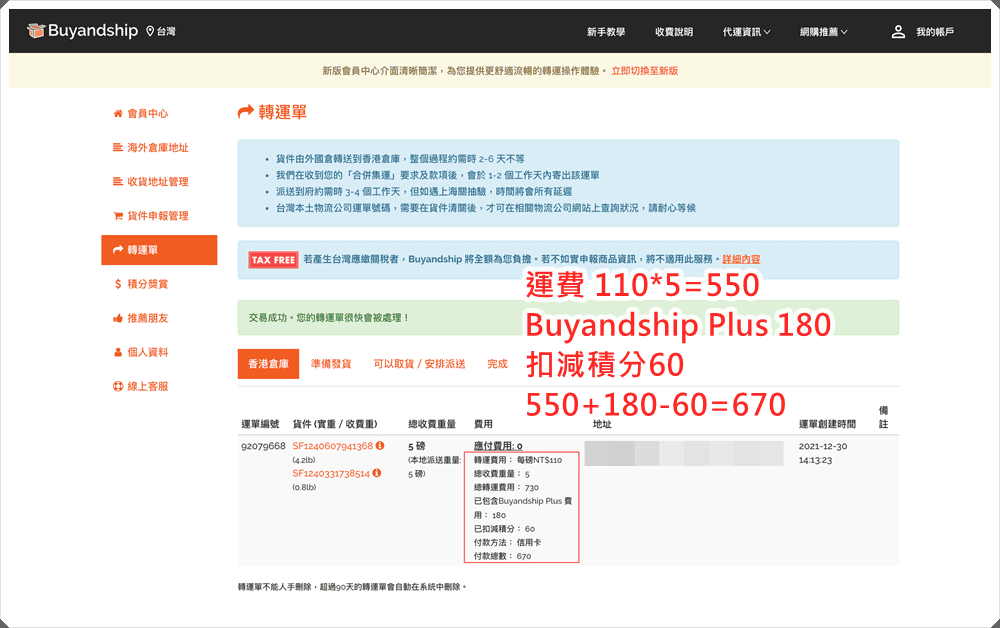Viewport: 1000px width, 628px height.
Task: Click the info icon next to SF1240331738514
Action: click(x=376, y=473)
